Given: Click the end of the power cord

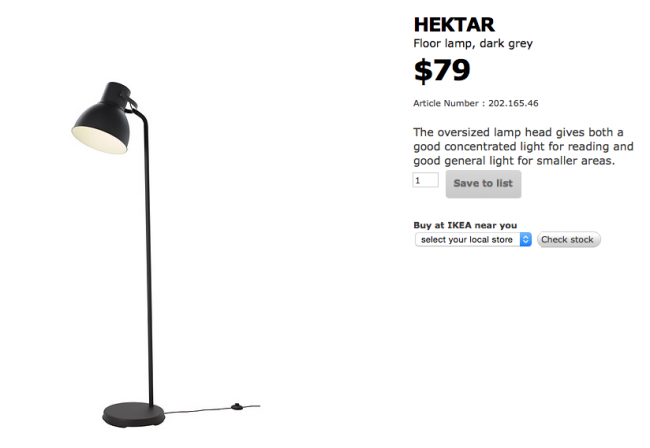Looking at the screenshot, I should 256,406.
